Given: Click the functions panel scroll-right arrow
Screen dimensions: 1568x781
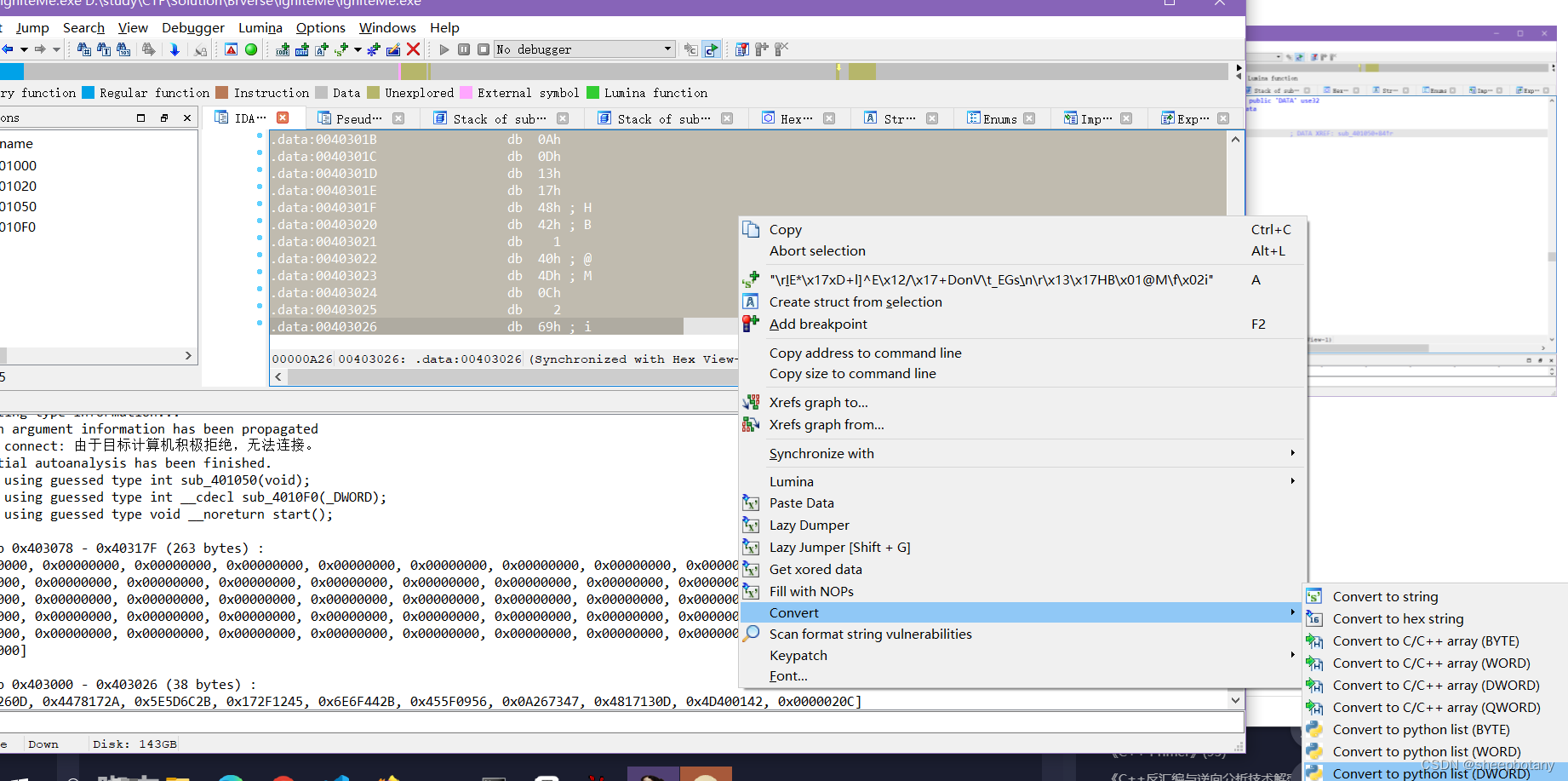Looking at the screenshot, I should pyautogui.click(x=188, y=355).
